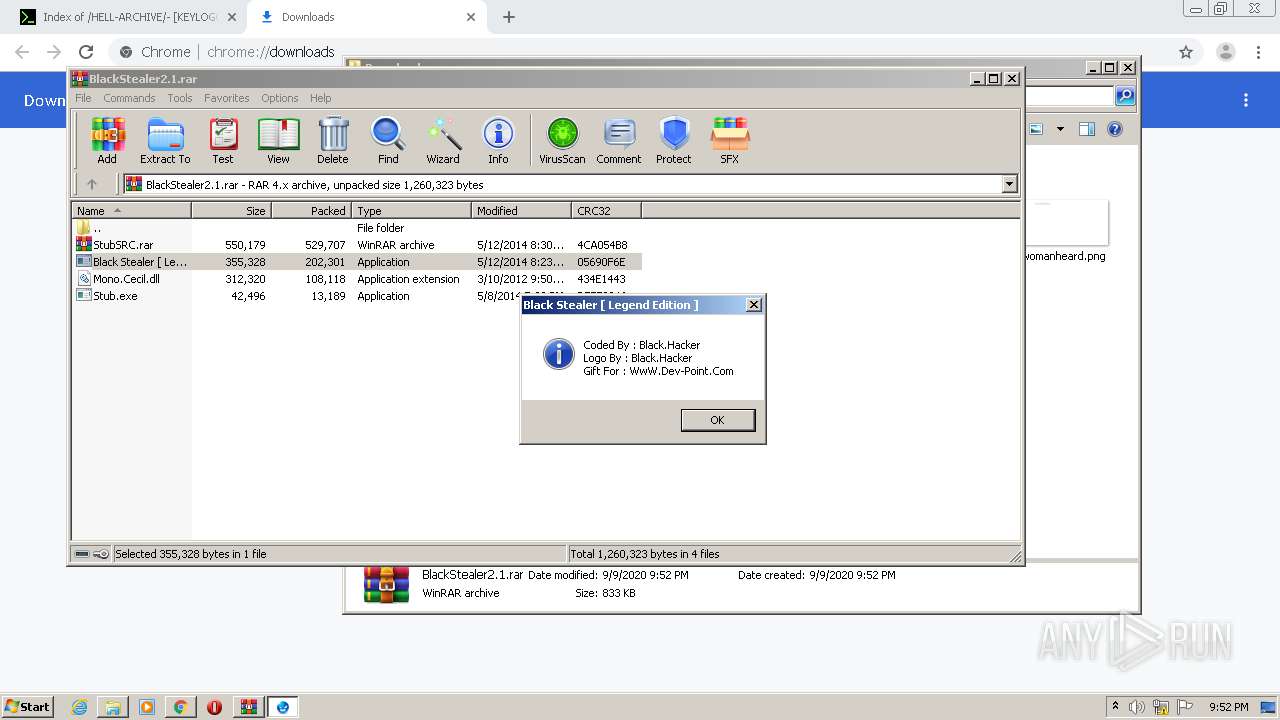This screenshot has height=720, width=1280.
Task: Click the Action Center flag tray icon
Action: click(x=1185, y=707)
